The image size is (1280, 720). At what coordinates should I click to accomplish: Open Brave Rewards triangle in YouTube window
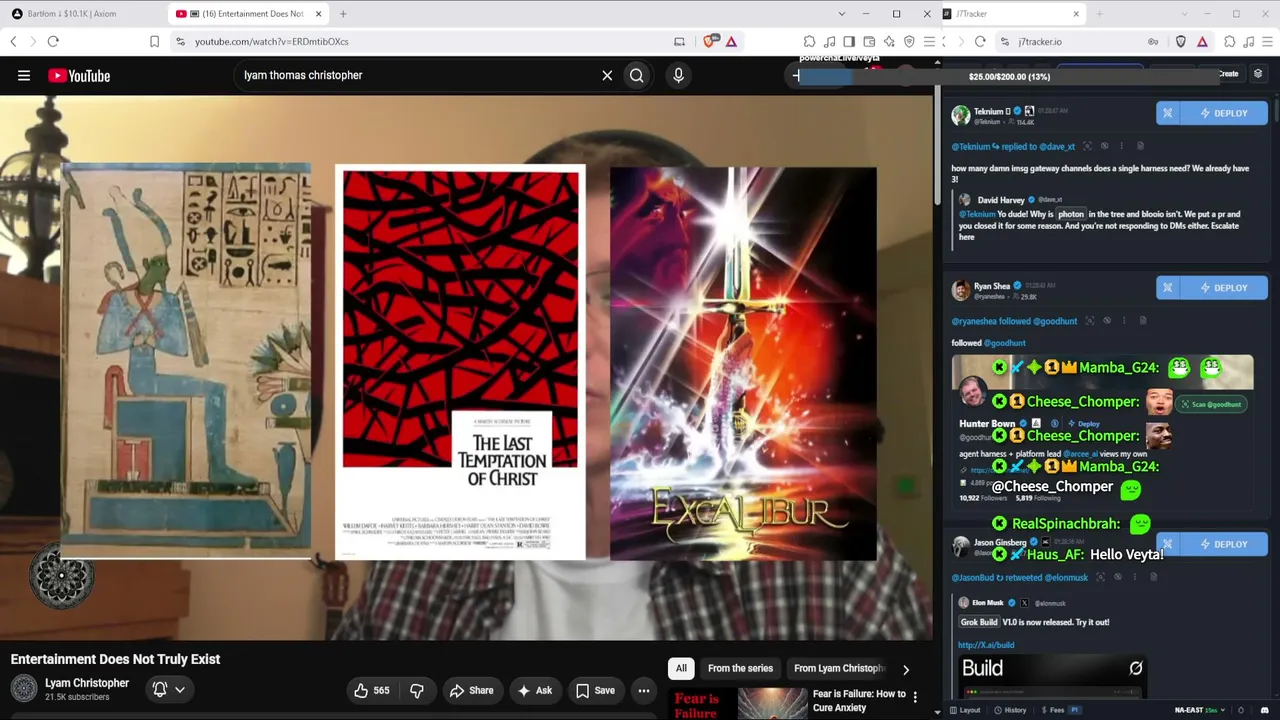(731, 41)
